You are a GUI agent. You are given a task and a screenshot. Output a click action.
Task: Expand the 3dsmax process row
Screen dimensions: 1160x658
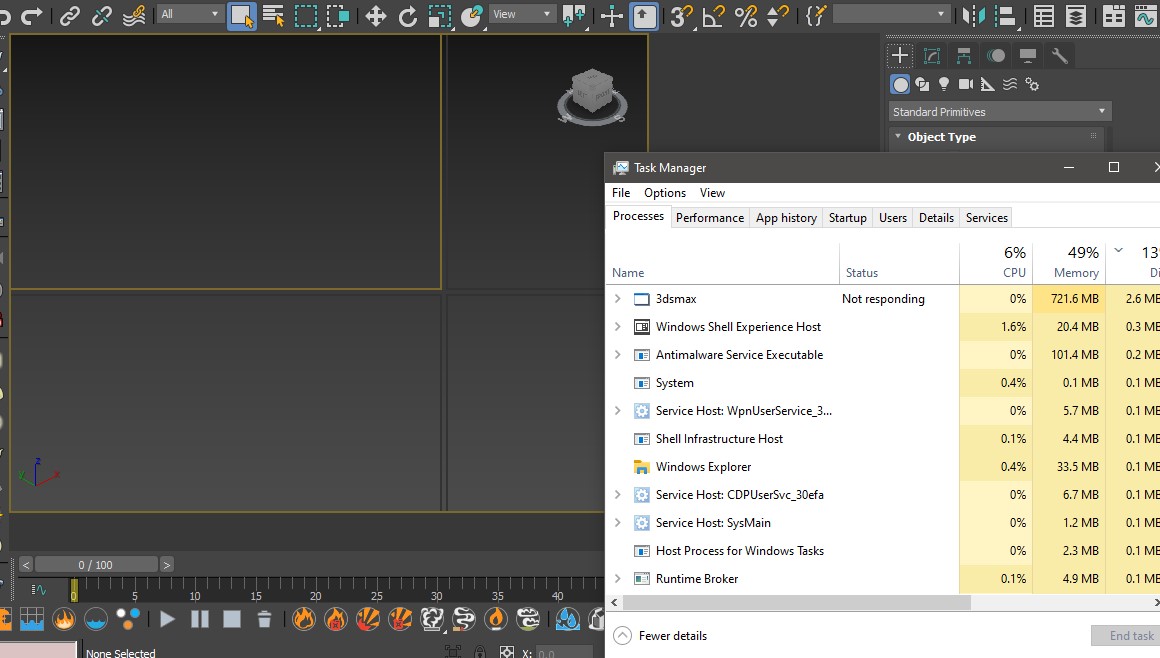617,299
